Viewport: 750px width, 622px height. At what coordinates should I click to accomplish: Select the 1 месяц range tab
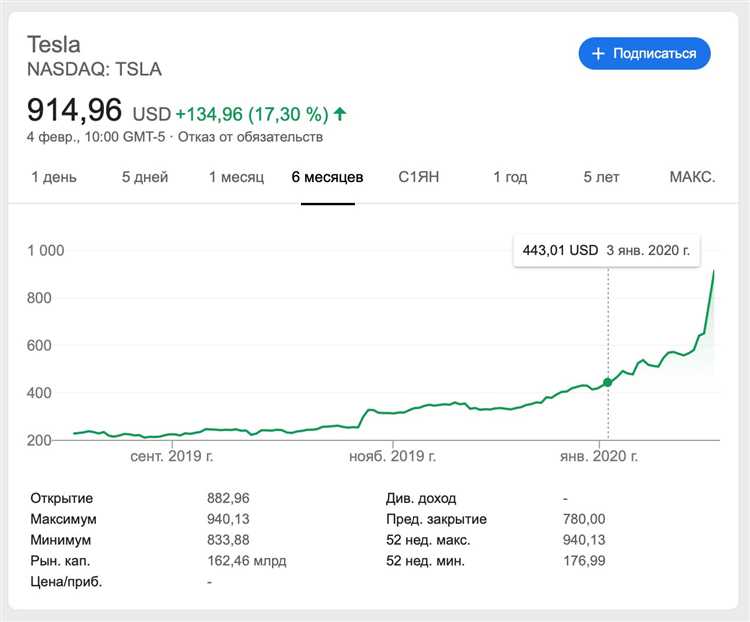(236, 177)
